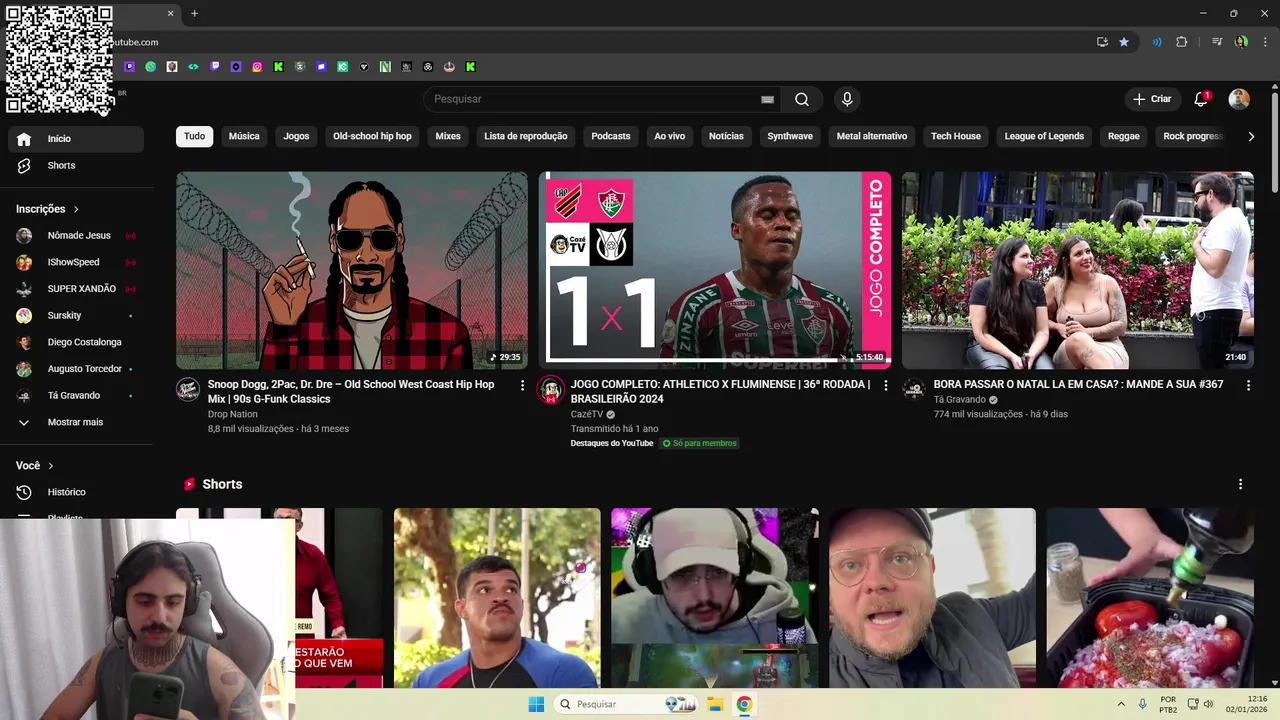Select the League of Legends chip
1280x720 pixels.
(x=1044, y=136)
